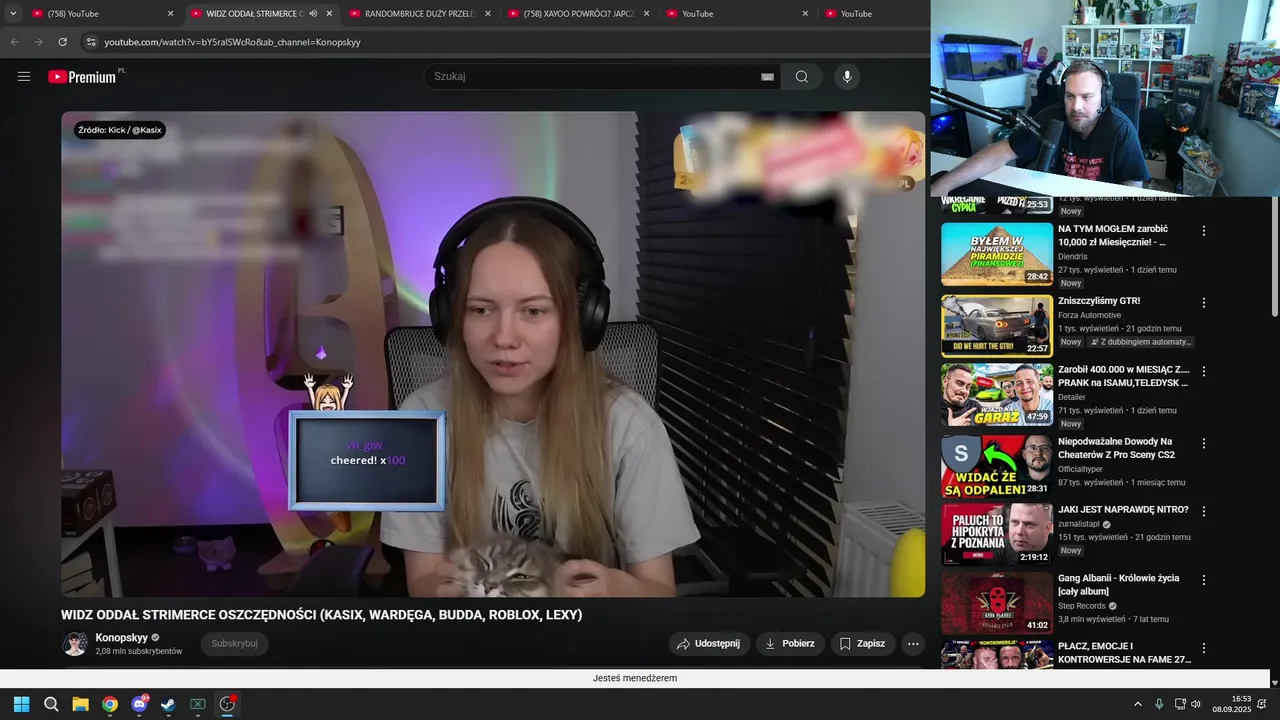Click the video player to pause

pos(493,354)
